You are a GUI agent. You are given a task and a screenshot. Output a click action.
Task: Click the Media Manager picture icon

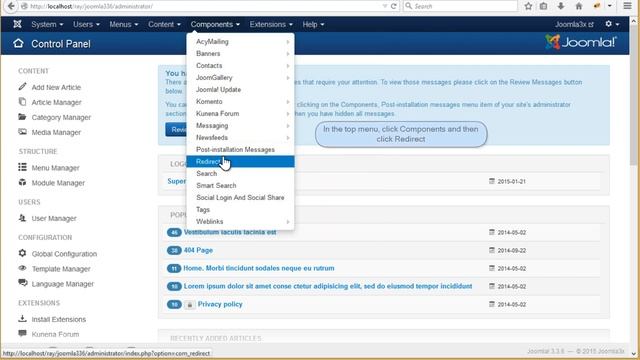click(x=22, y=132)
